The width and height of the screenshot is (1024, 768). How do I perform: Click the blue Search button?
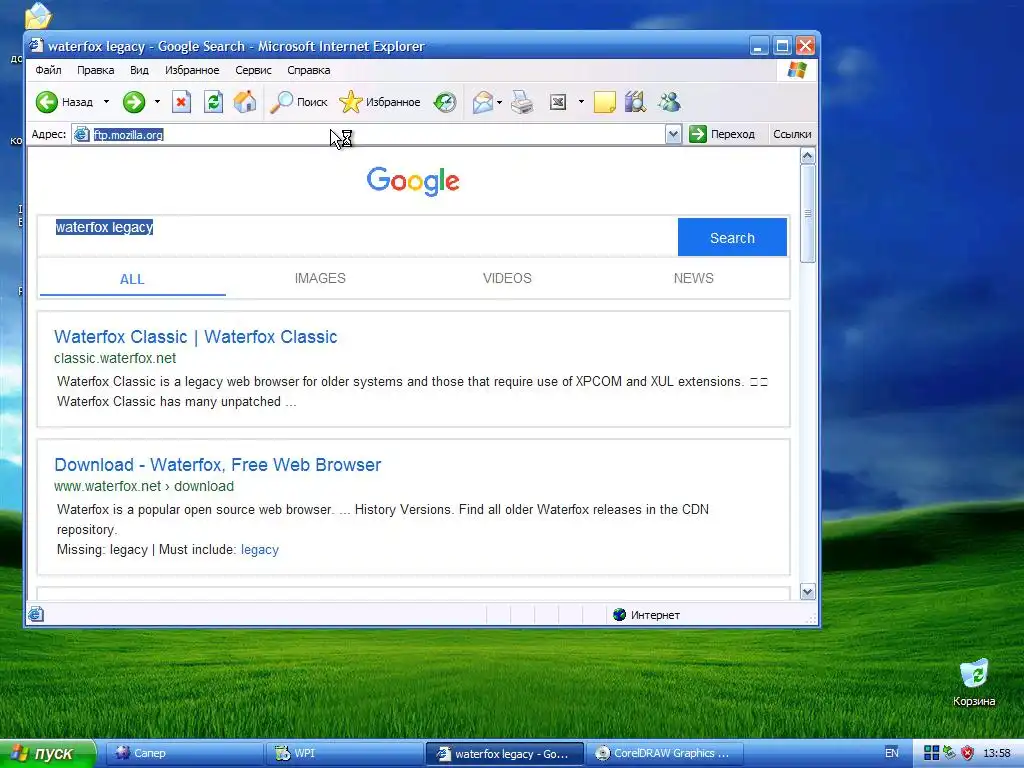732,237
